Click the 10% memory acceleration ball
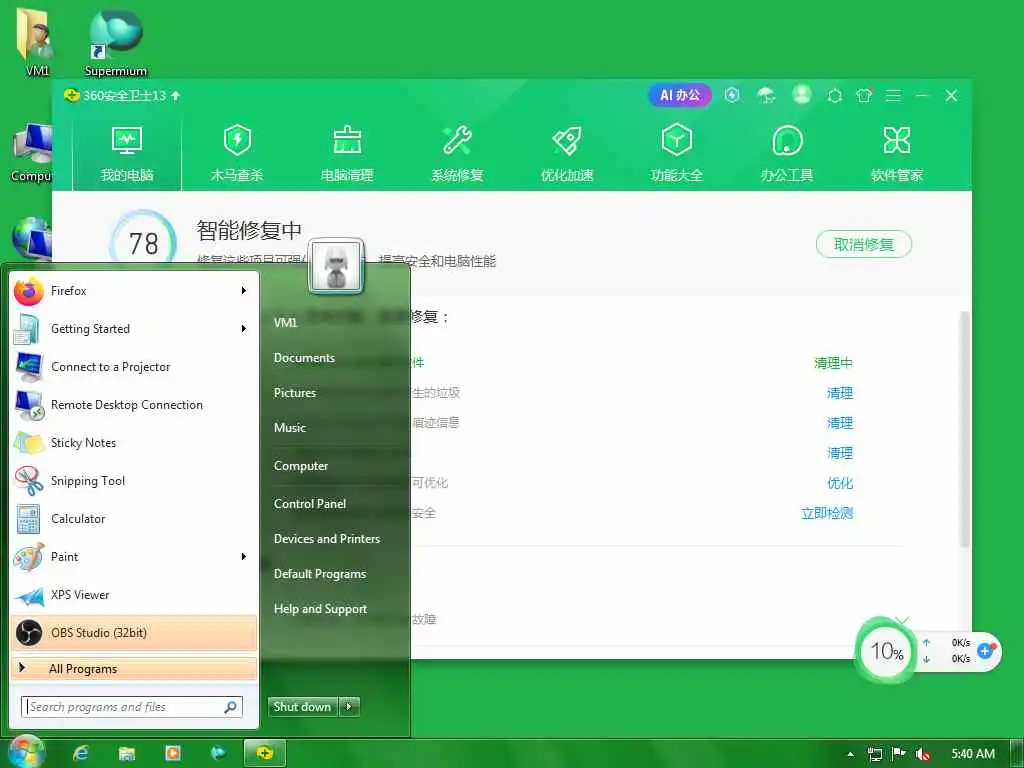The height and width of the screenshot is (768, 1024). 886,650
